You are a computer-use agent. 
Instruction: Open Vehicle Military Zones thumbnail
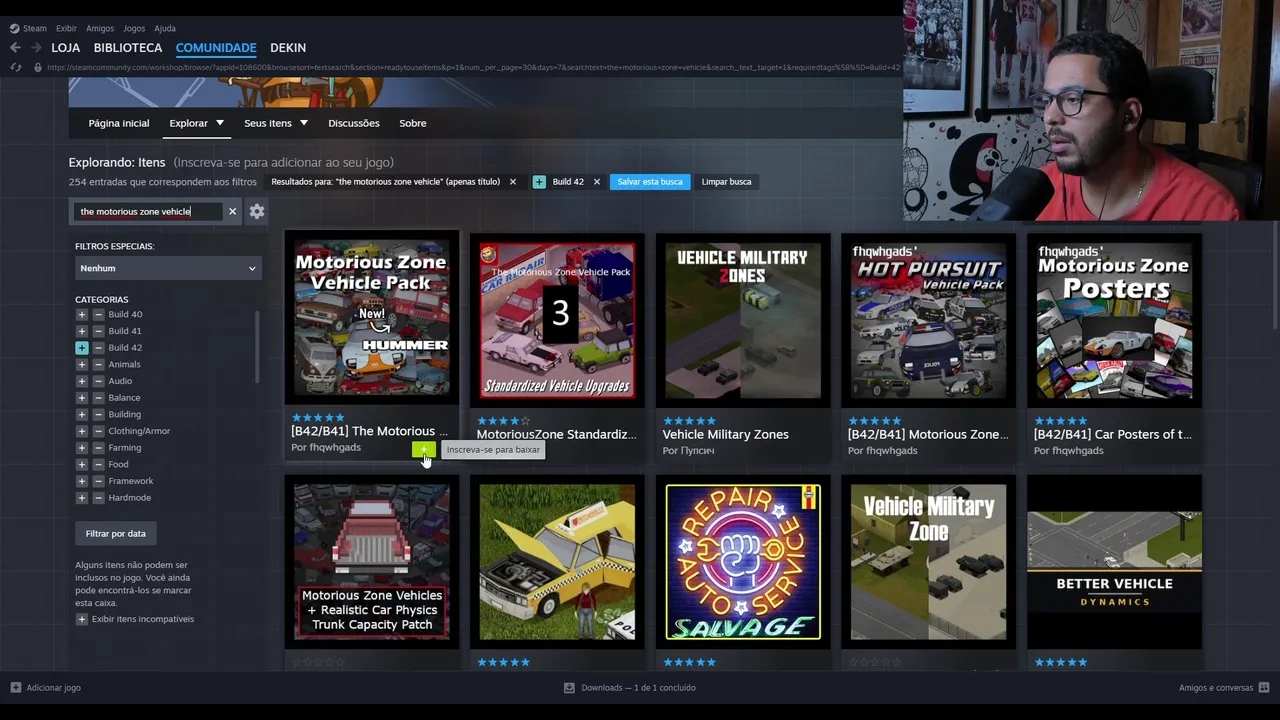tap(743, 320)
